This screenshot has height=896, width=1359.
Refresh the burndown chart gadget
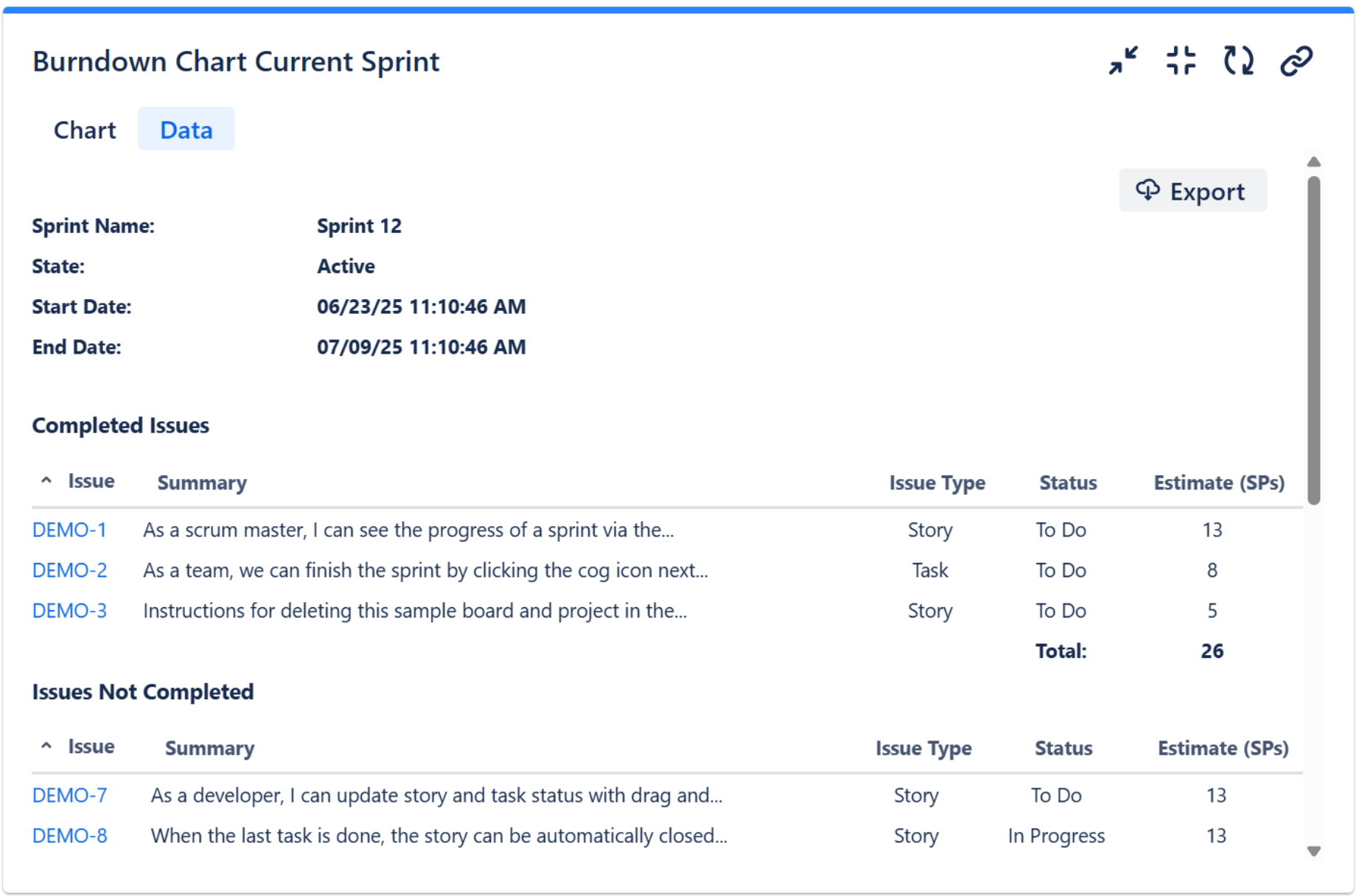pos(1238,60)
